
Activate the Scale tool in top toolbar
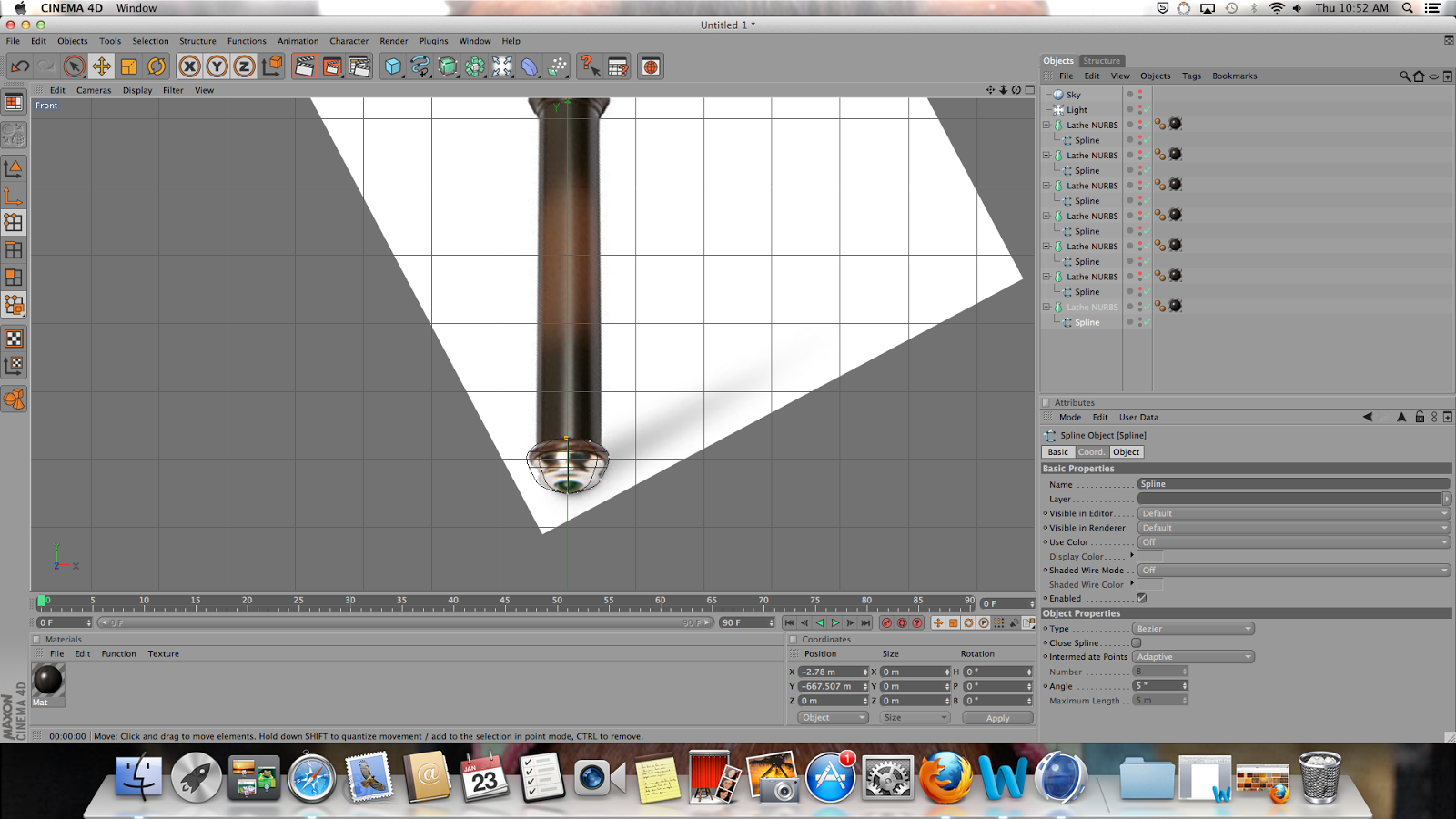point(129,66)
